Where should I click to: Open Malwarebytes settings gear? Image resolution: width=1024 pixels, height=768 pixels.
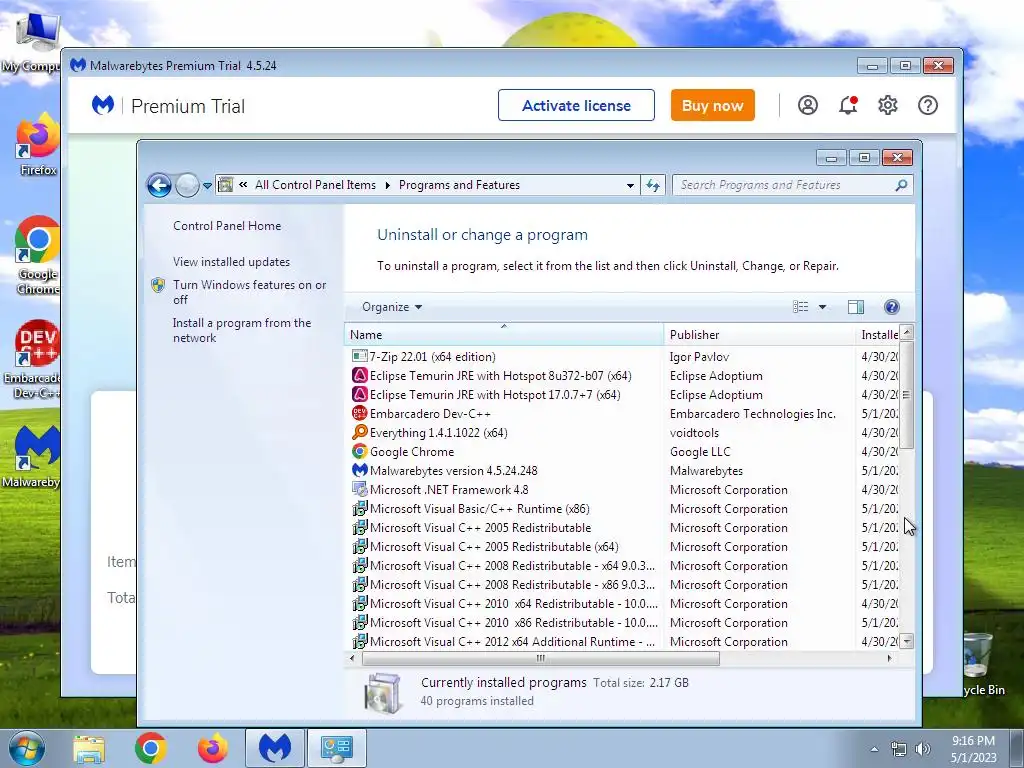888,105
